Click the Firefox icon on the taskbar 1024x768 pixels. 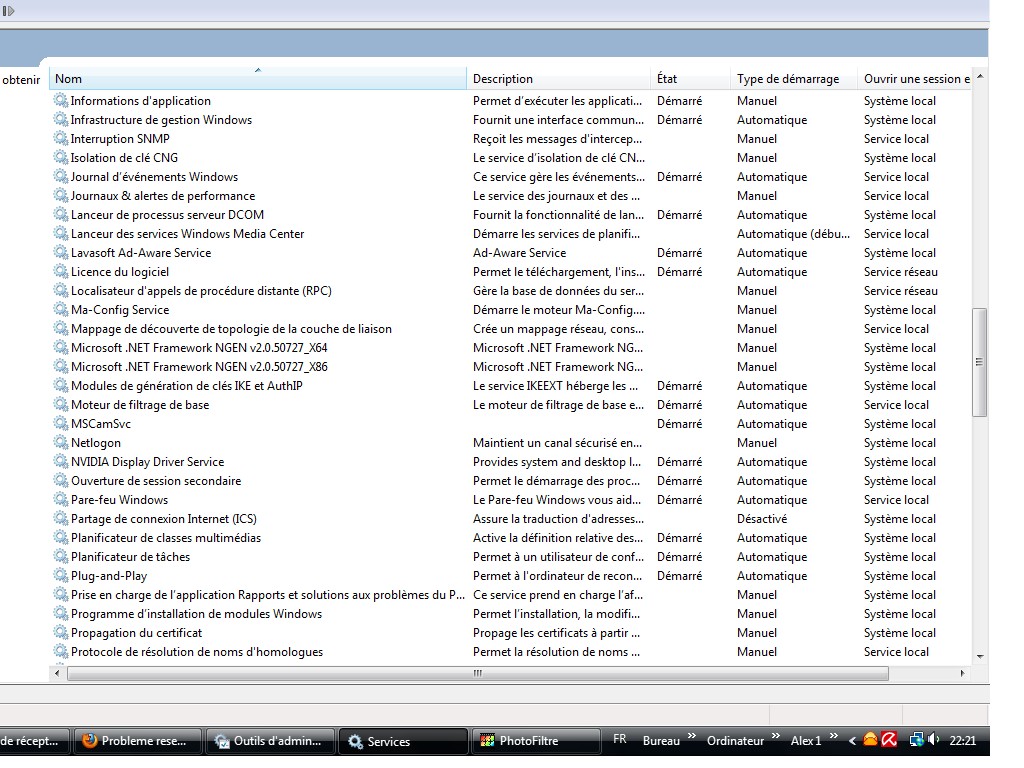(x=89, y=741)
